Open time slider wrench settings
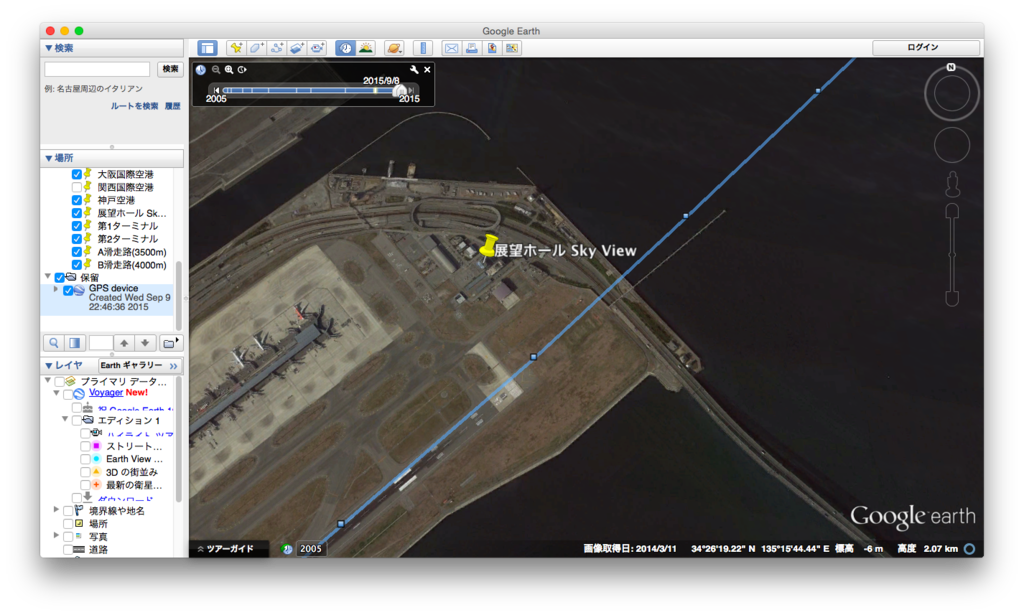Viewport: 1024px width, 615px height. 414,70
